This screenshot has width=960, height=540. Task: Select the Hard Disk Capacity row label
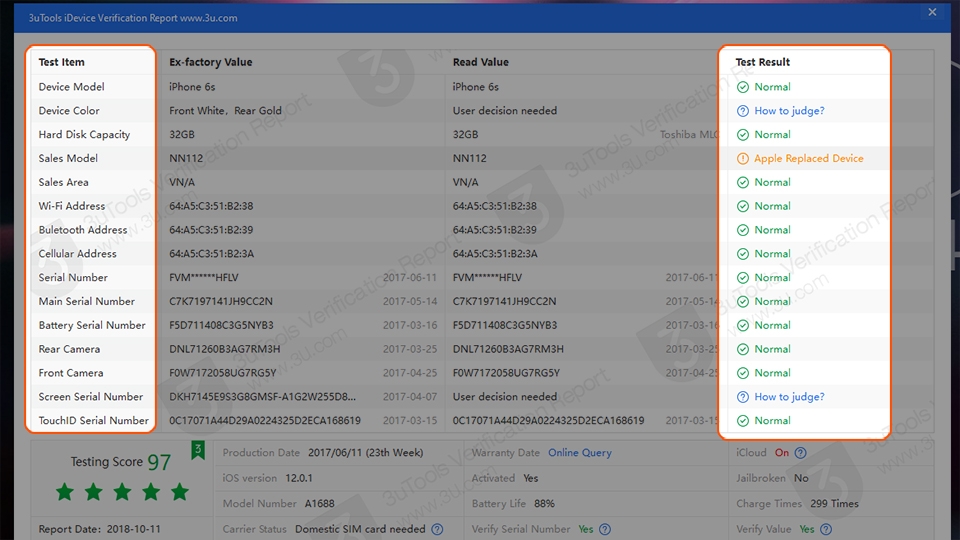tap(84, 135)
